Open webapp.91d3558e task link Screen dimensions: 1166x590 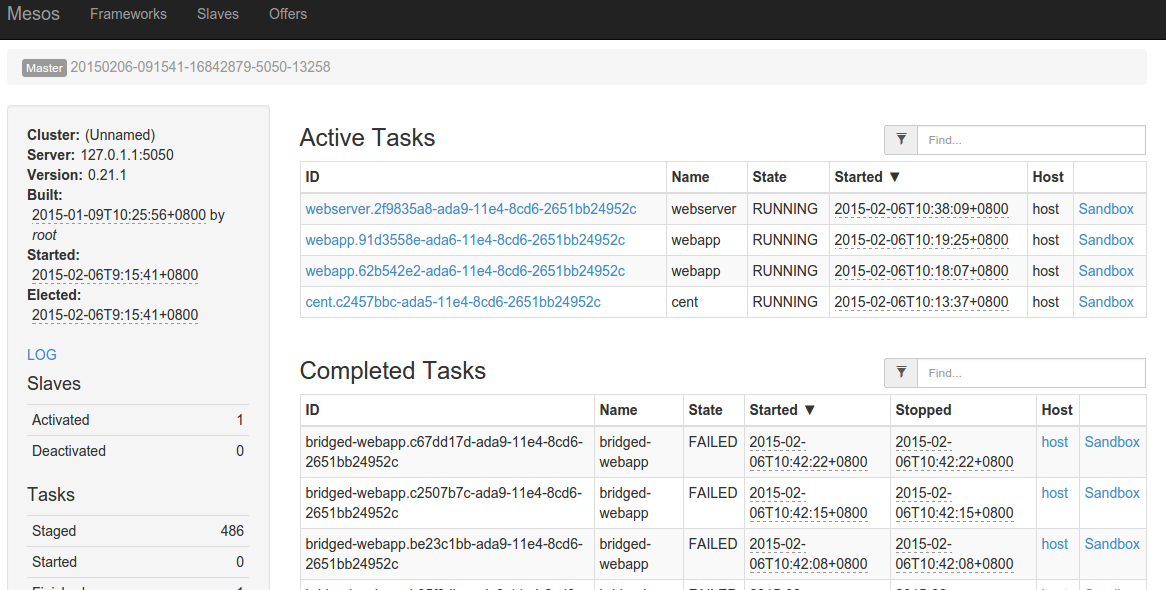(465, 240)
